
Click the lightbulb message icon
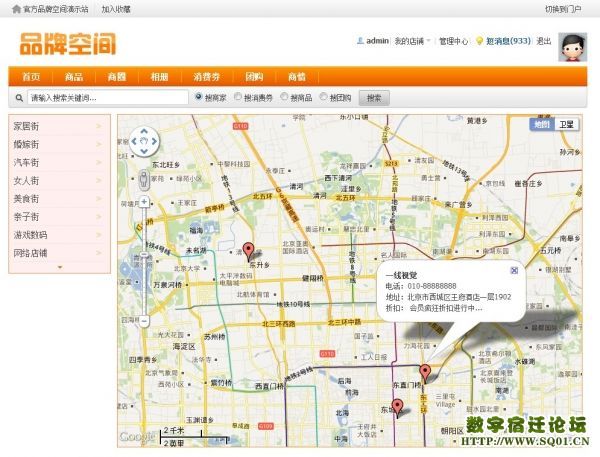click(x=479, y=41)
